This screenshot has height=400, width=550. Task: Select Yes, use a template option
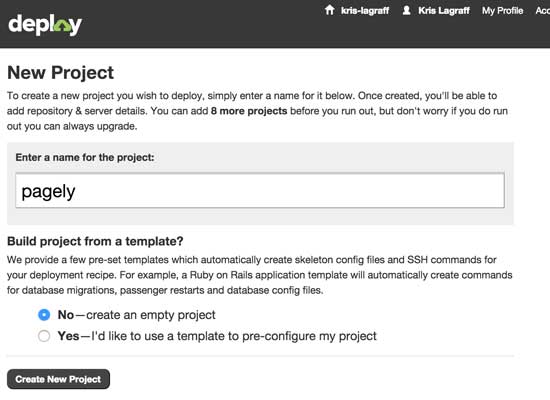[x=44, y=336]
